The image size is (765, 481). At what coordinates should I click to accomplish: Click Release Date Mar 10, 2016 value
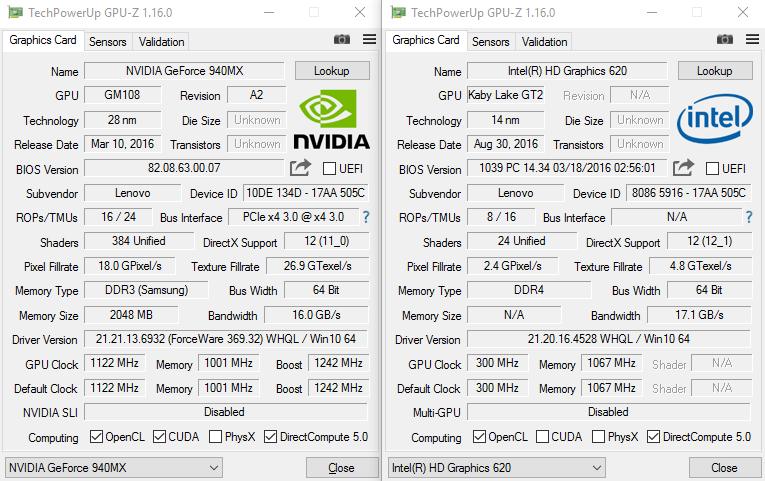tap(122, 144)
